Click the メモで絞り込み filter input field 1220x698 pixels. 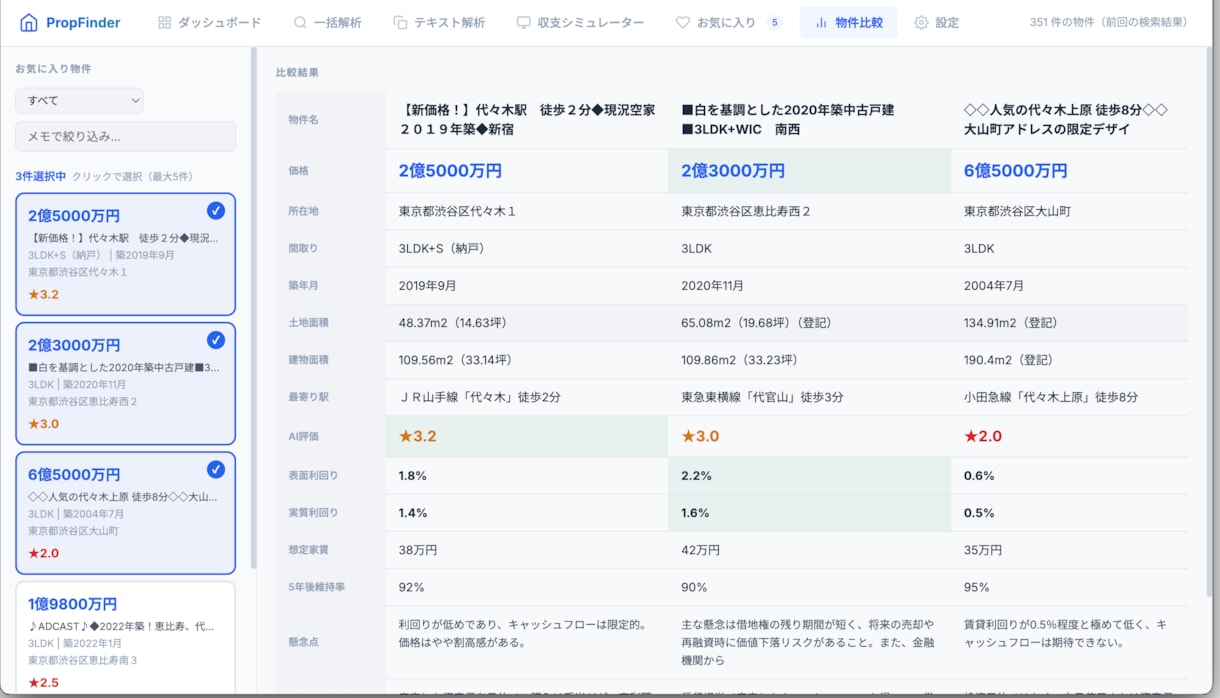click(125, 136)
